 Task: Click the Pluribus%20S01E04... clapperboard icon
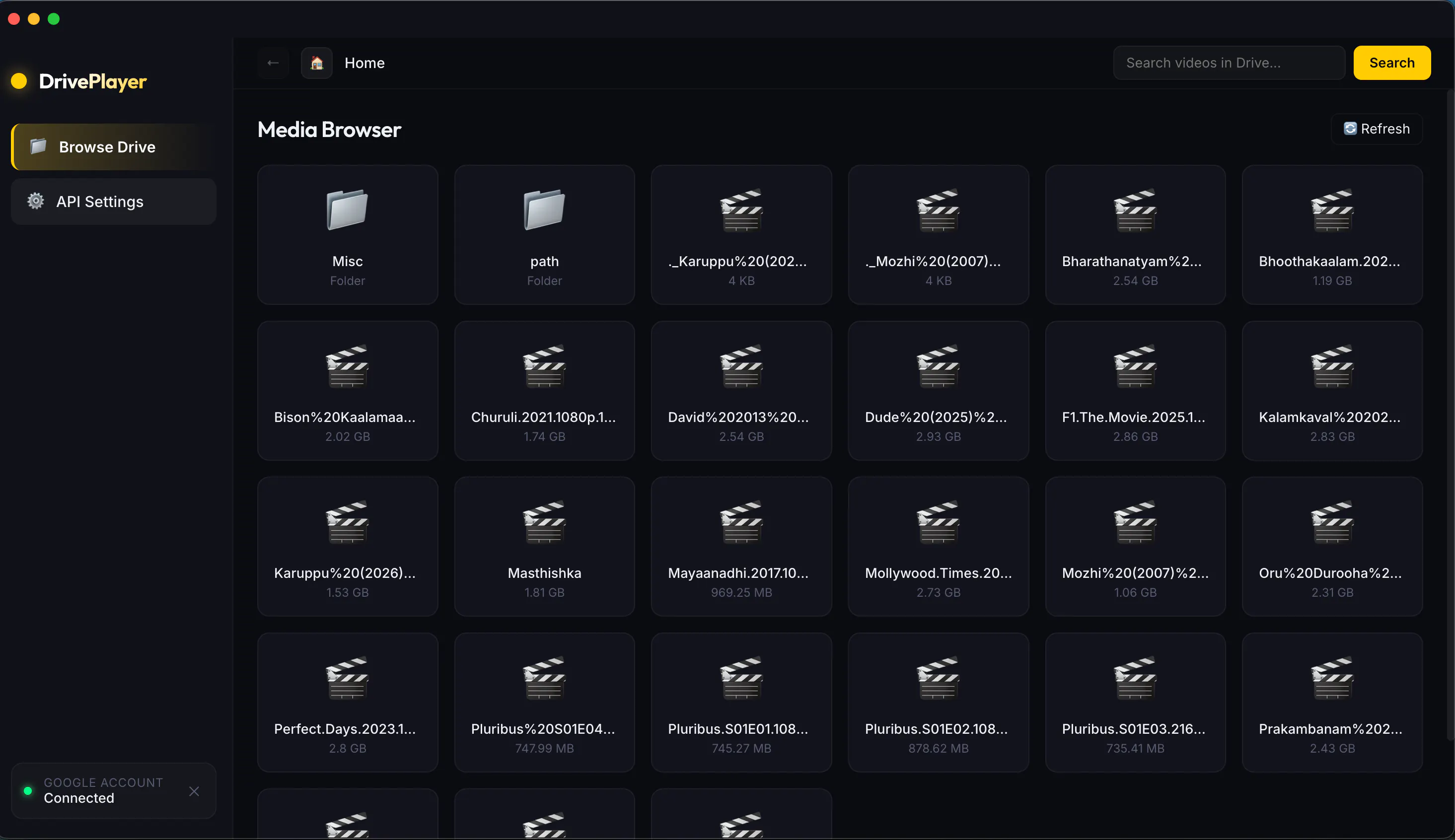coord(544,678)
